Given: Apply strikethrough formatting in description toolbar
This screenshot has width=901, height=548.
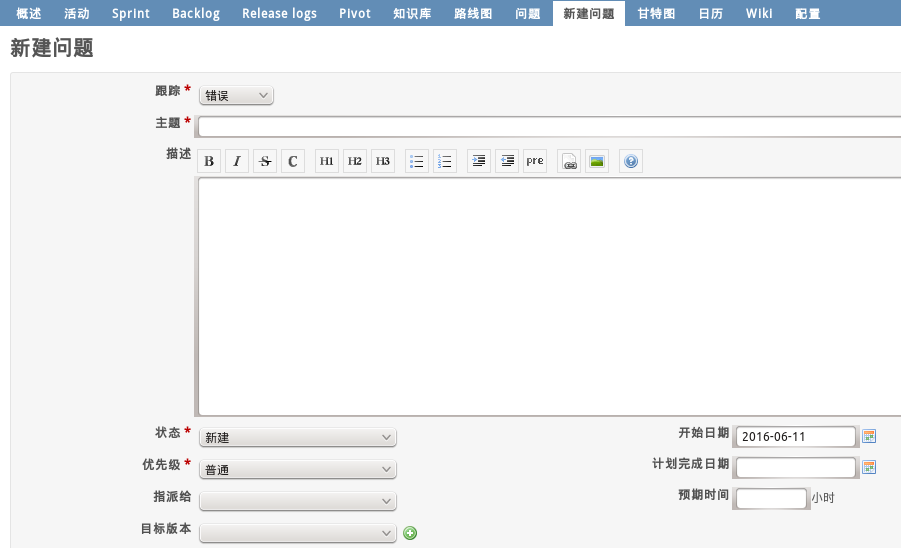Looking at the screenshot, I should (265, 161).
